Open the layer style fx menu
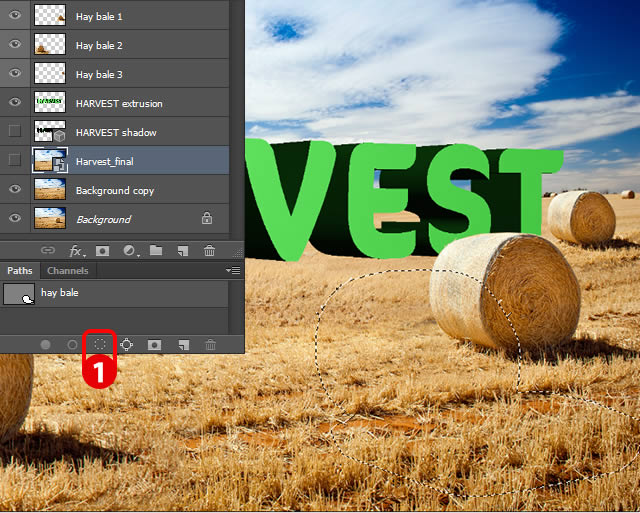 76,251
